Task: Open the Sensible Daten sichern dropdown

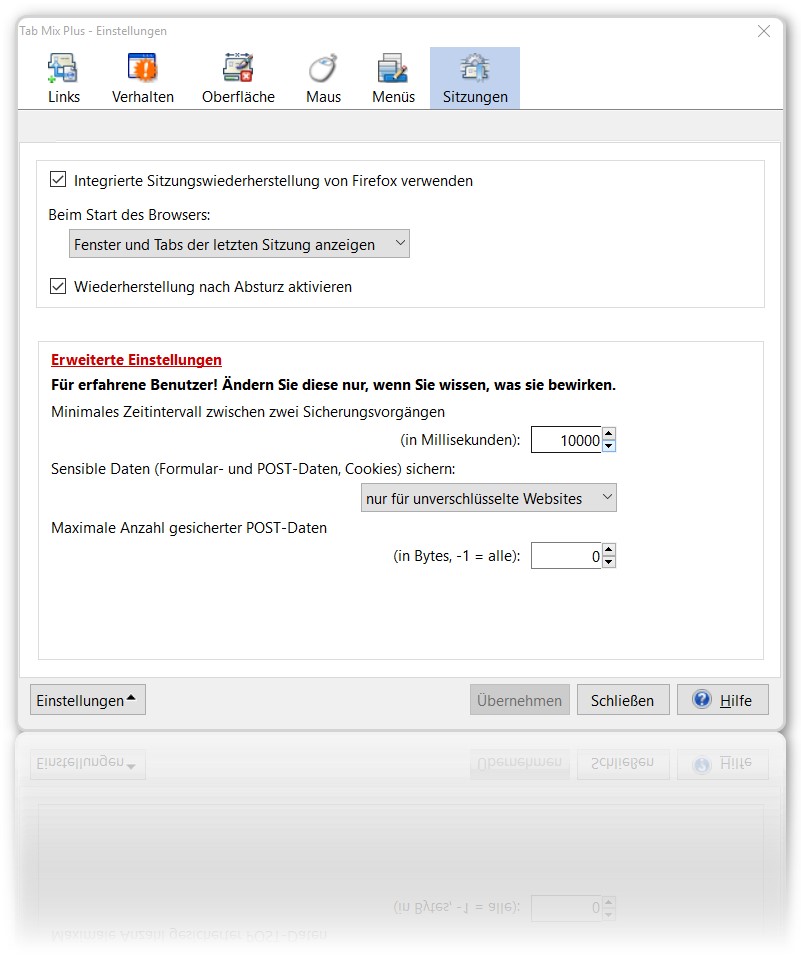Action: click(489, 498)
